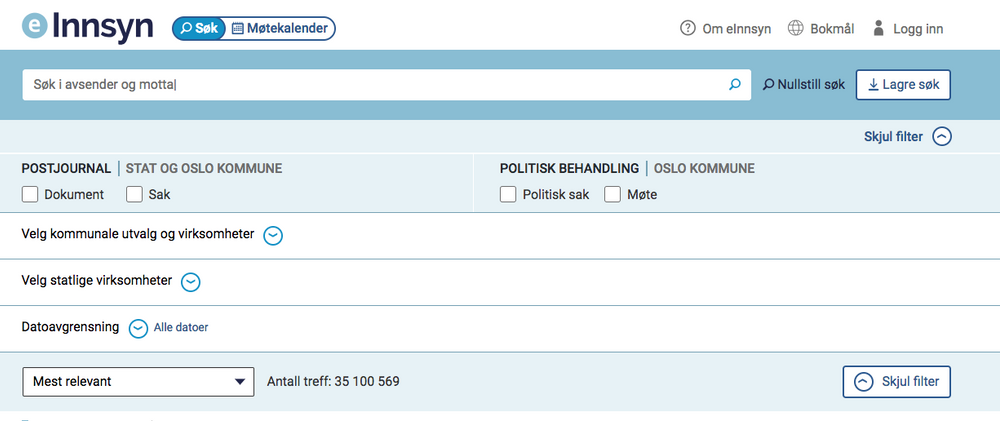Click bottom Skjul filter button
1000x421 pixels.
click(897, 381)
